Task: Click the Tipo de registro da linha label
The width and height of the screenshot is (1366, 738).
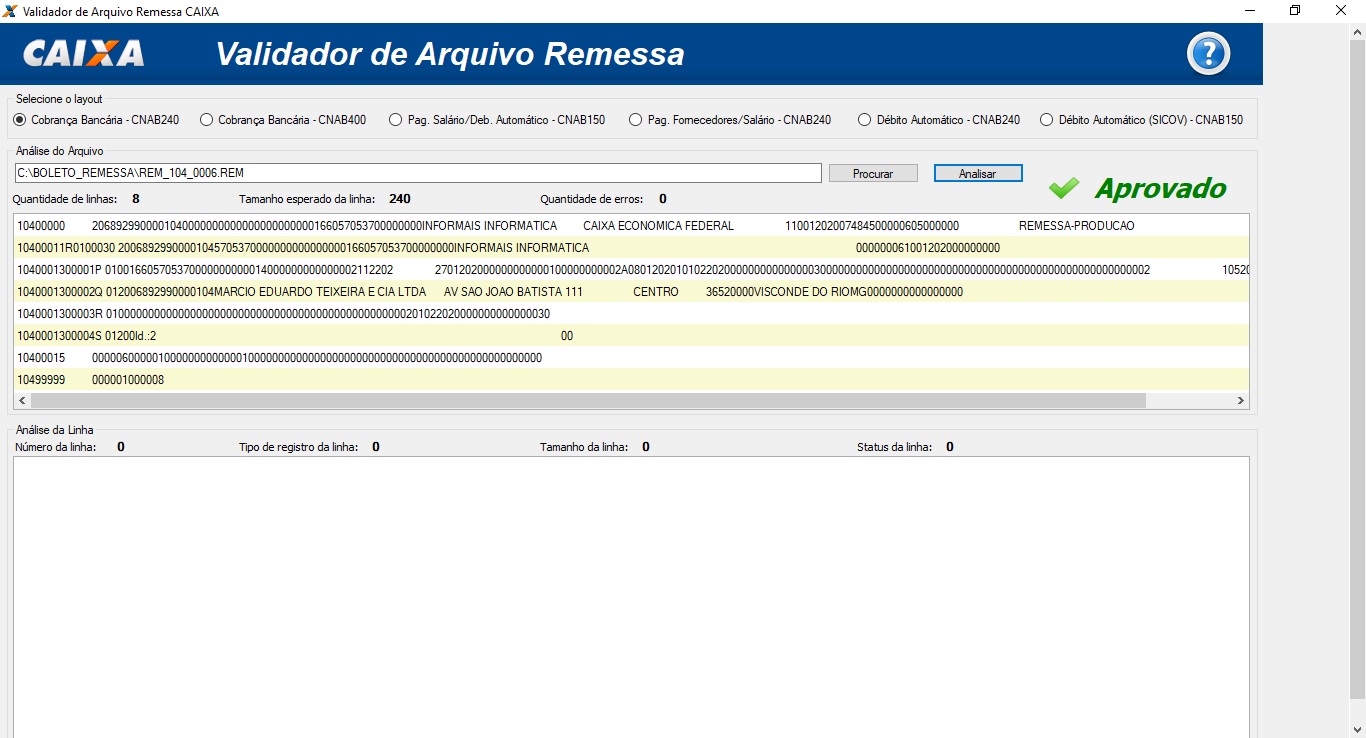Action: click(x=299, y=447)
